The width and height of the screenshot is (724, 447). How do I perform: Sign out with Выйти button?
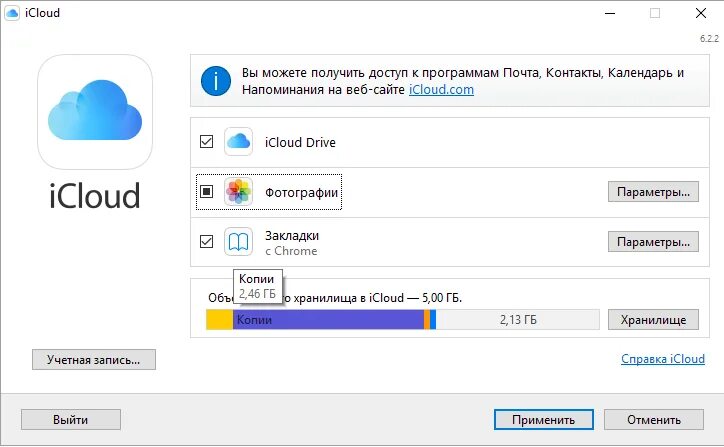pos(71,420)
